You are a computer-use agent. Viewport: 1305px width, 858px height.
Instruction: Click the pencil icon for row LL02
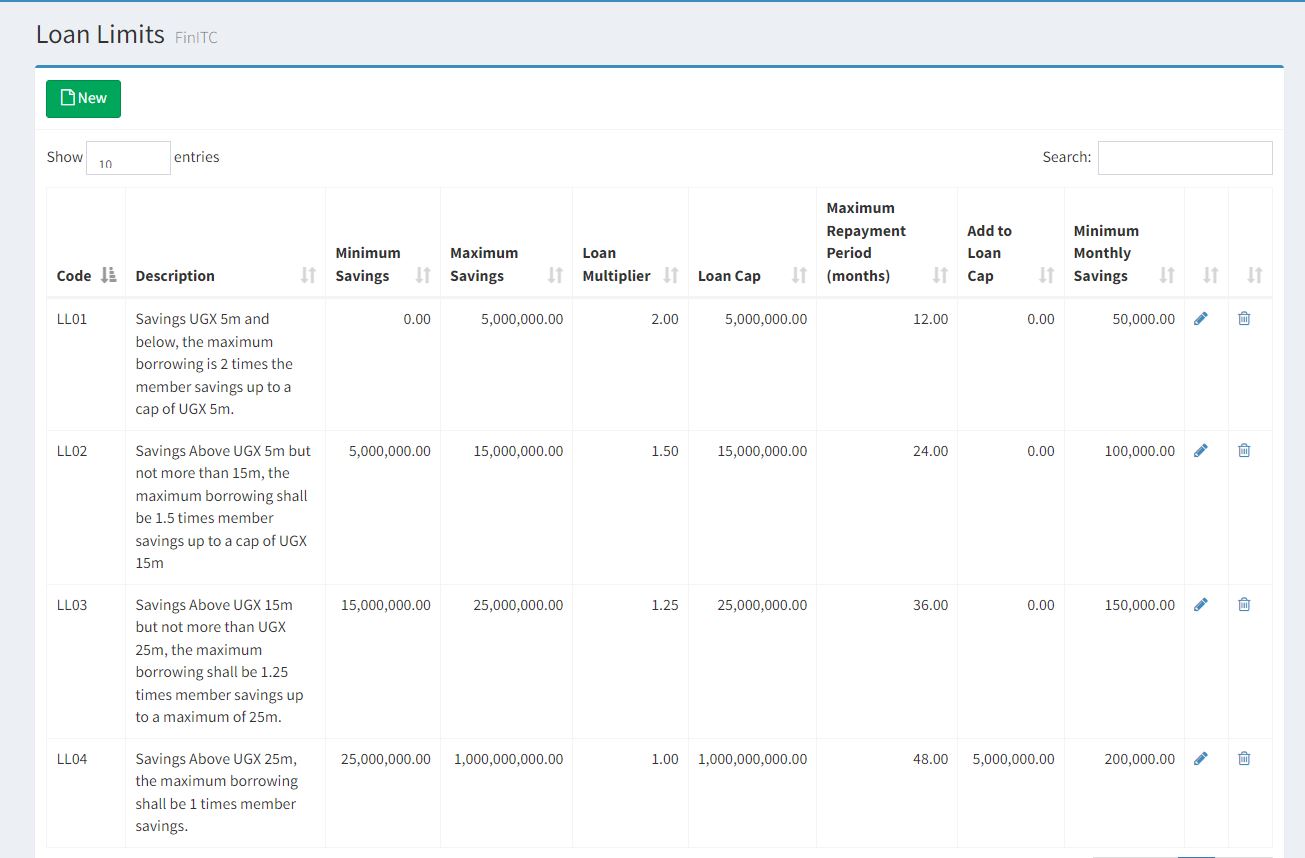coord(1201,451)
